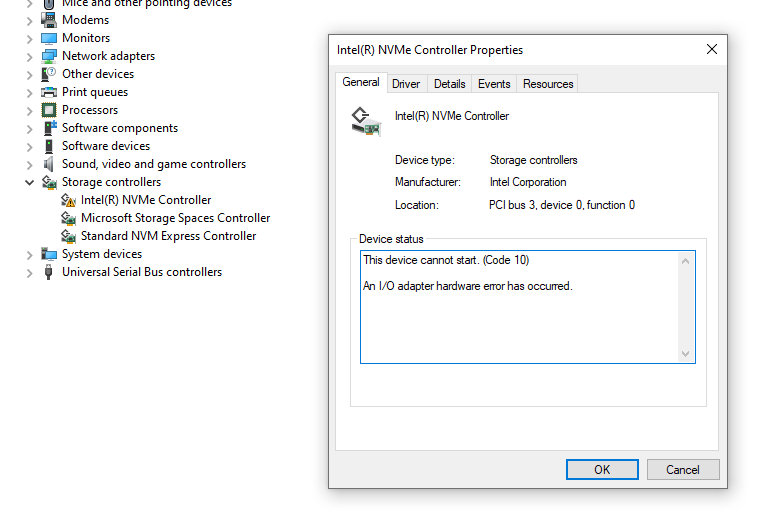
Task: Confirm with the OK button
Action: pos(602,470)
